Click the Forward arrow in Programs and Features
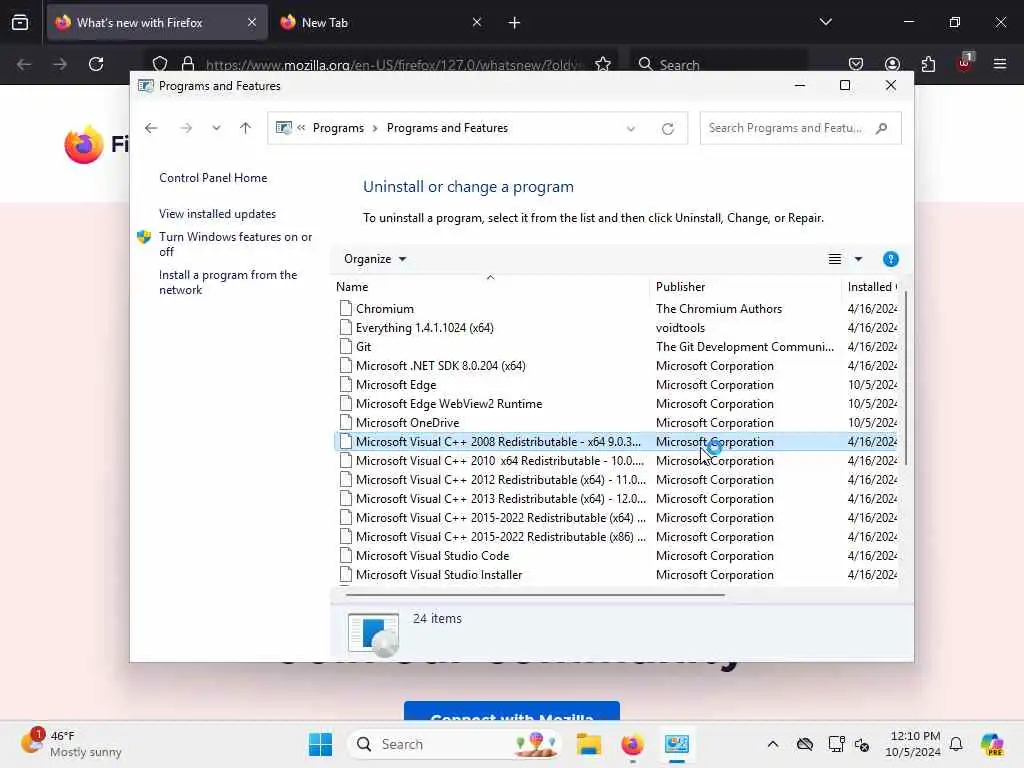Viewport: 1024px width, 768px height. (186, 128)
